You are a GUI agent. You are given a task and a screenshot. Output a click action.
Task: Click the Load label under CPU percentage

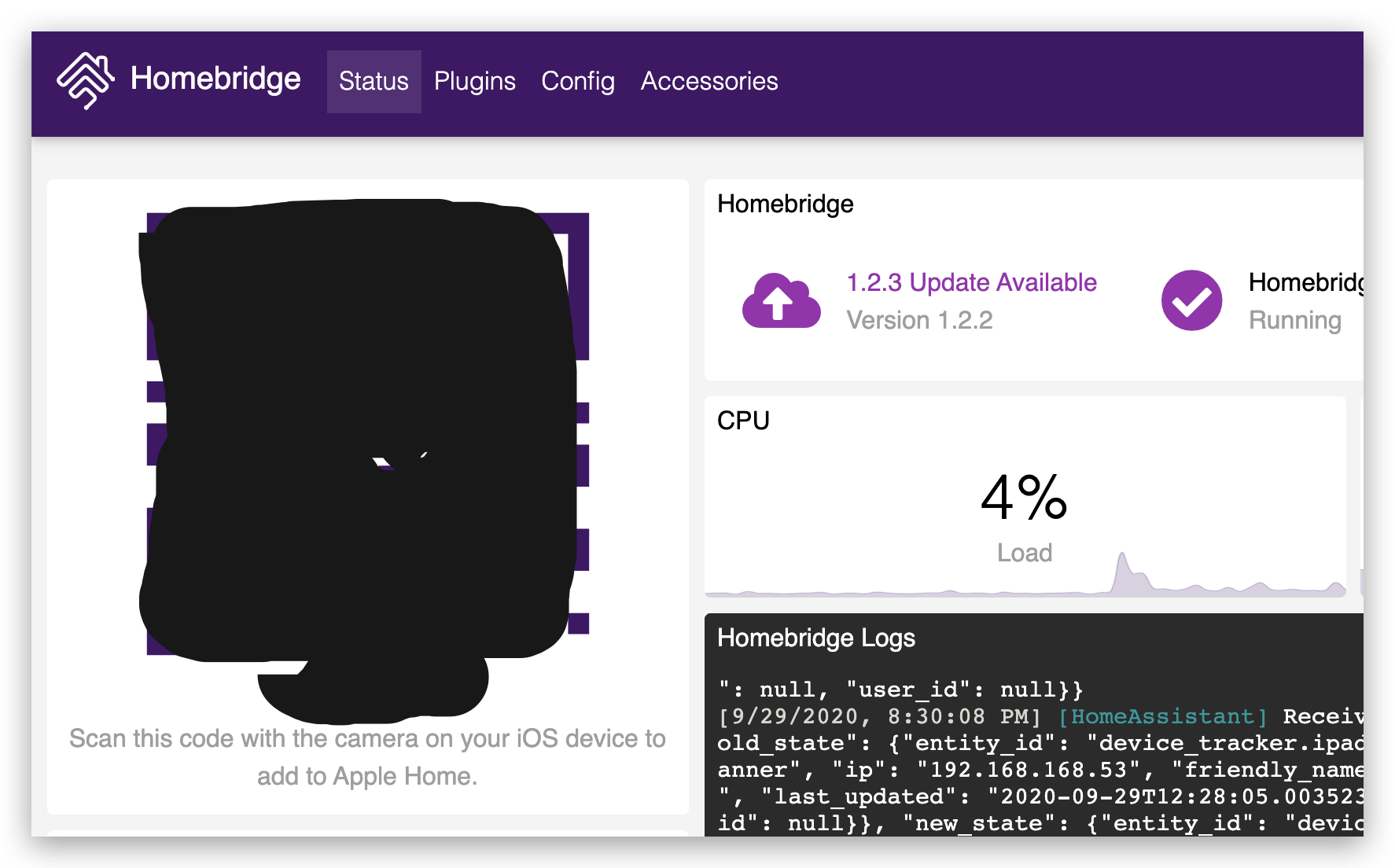tap(1024, 553)
